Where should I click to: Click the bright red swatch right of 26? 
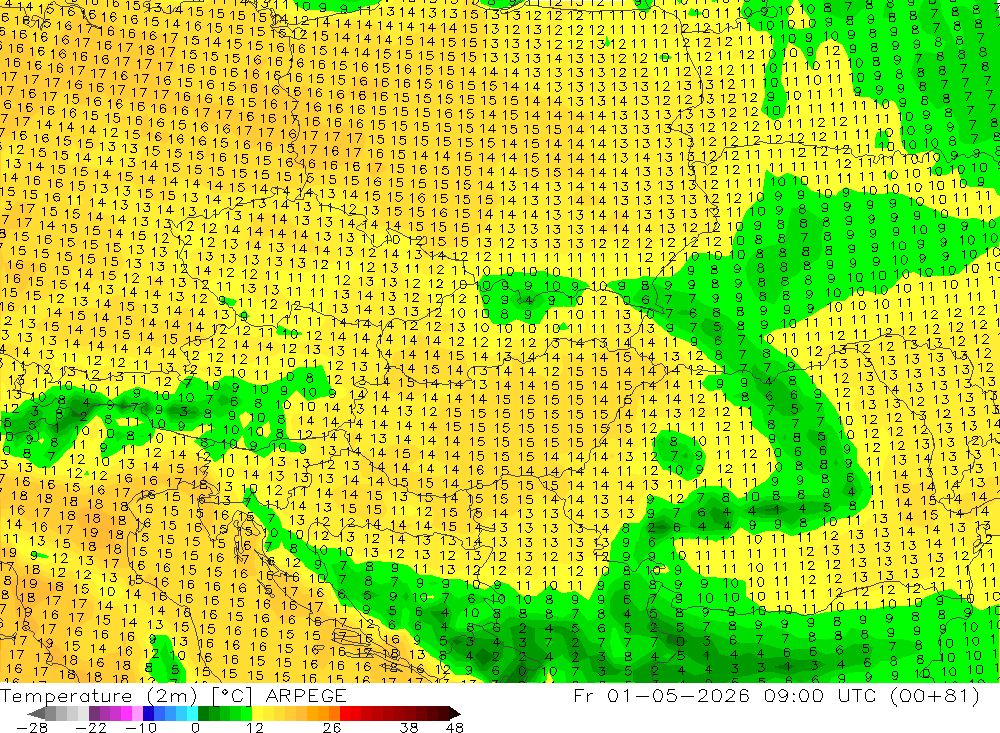(x=345, y=714)
